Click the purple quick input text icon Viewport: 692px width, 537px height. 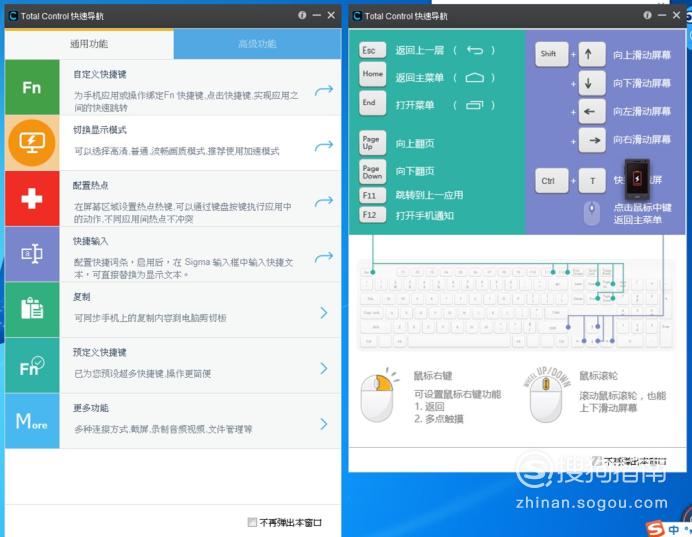pos(32,254)
